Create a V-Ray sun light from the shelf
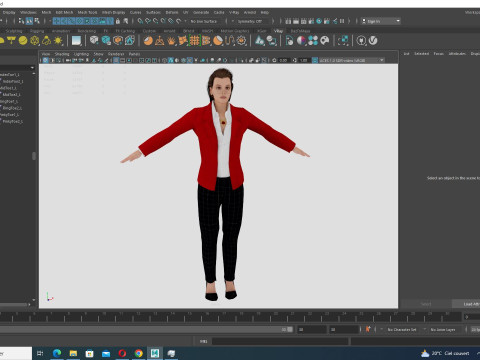 click(x=58, y=41)
